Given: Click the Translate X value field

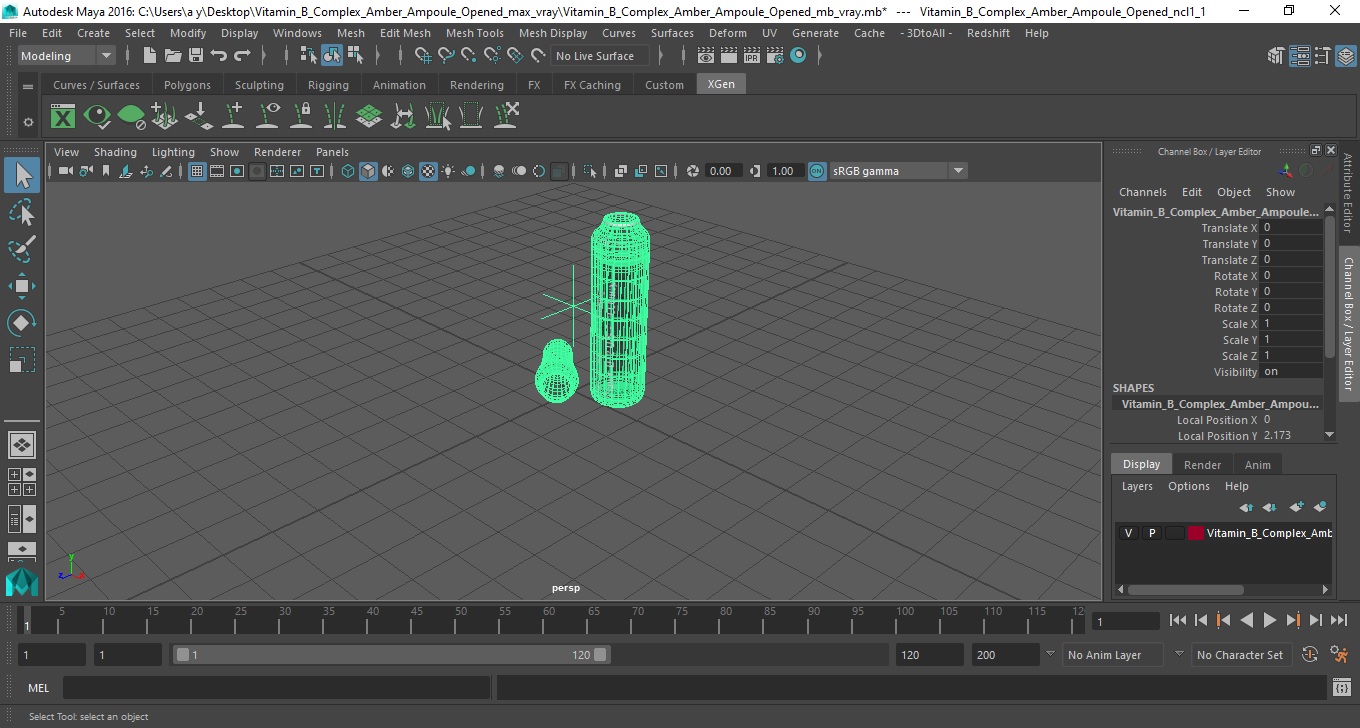Looking at the screenshot, I should coord(1291,228).
